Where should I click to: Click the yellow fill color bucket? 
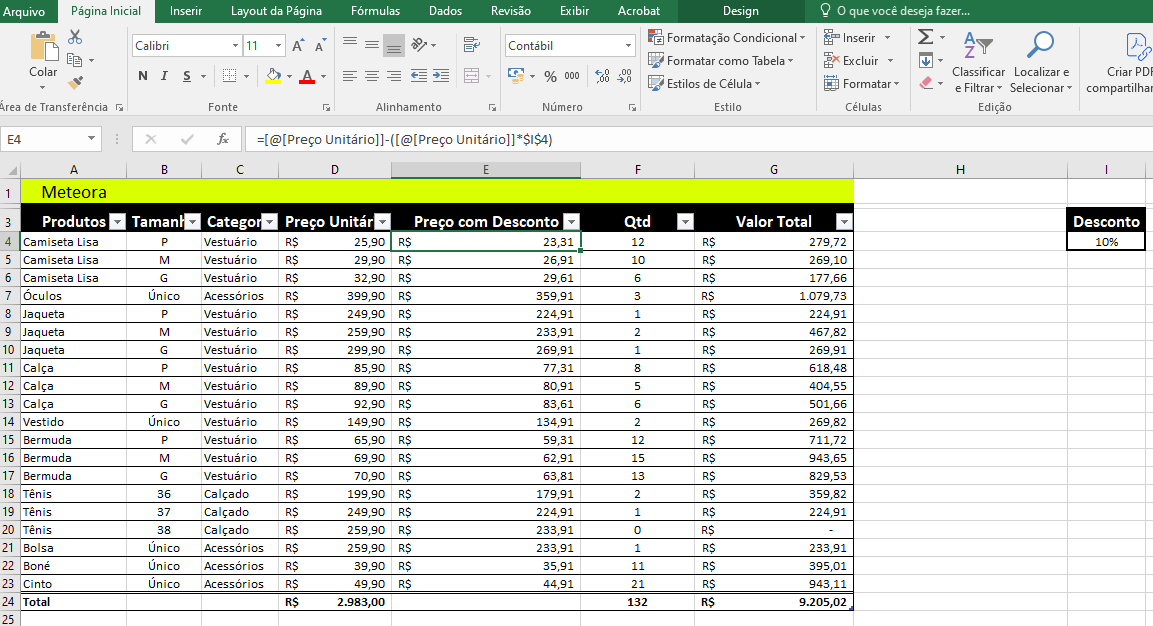[x=273, y=76]
